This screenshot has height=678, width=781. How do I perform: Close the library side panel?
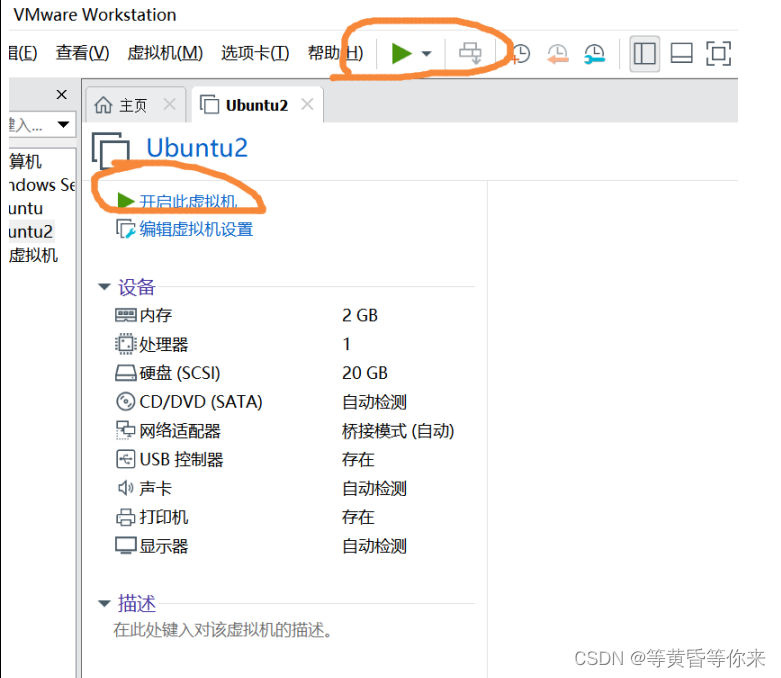[61, 94]
